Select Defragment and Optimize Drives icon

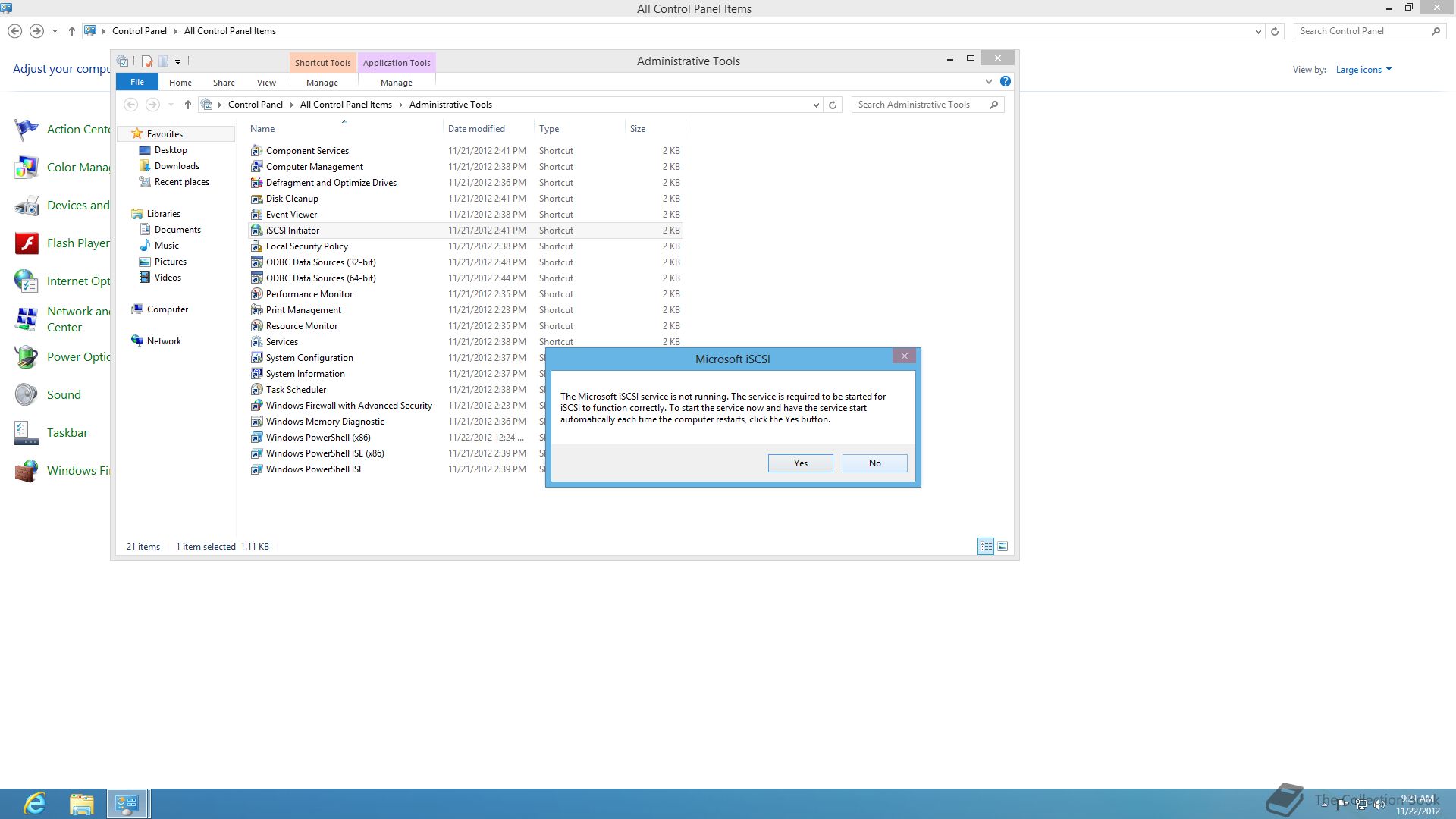point(256,183)
